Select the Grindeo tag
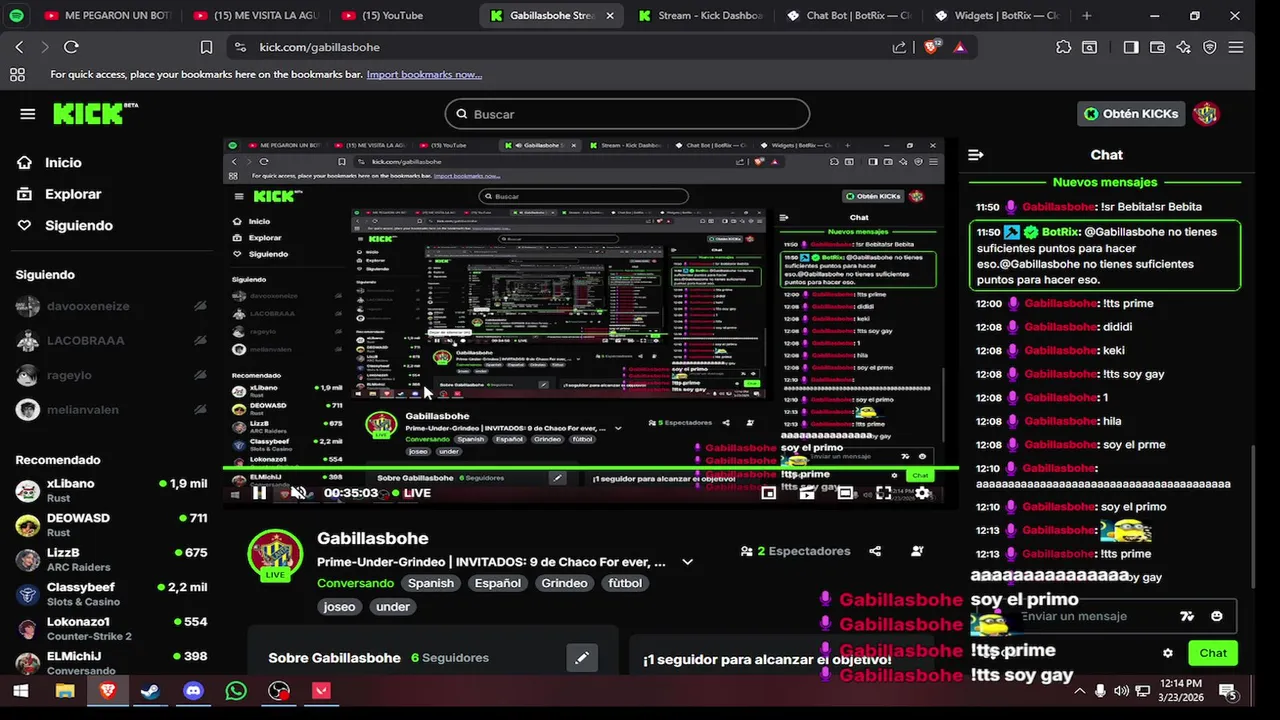Screen dimensions: 1280x720 564,583
